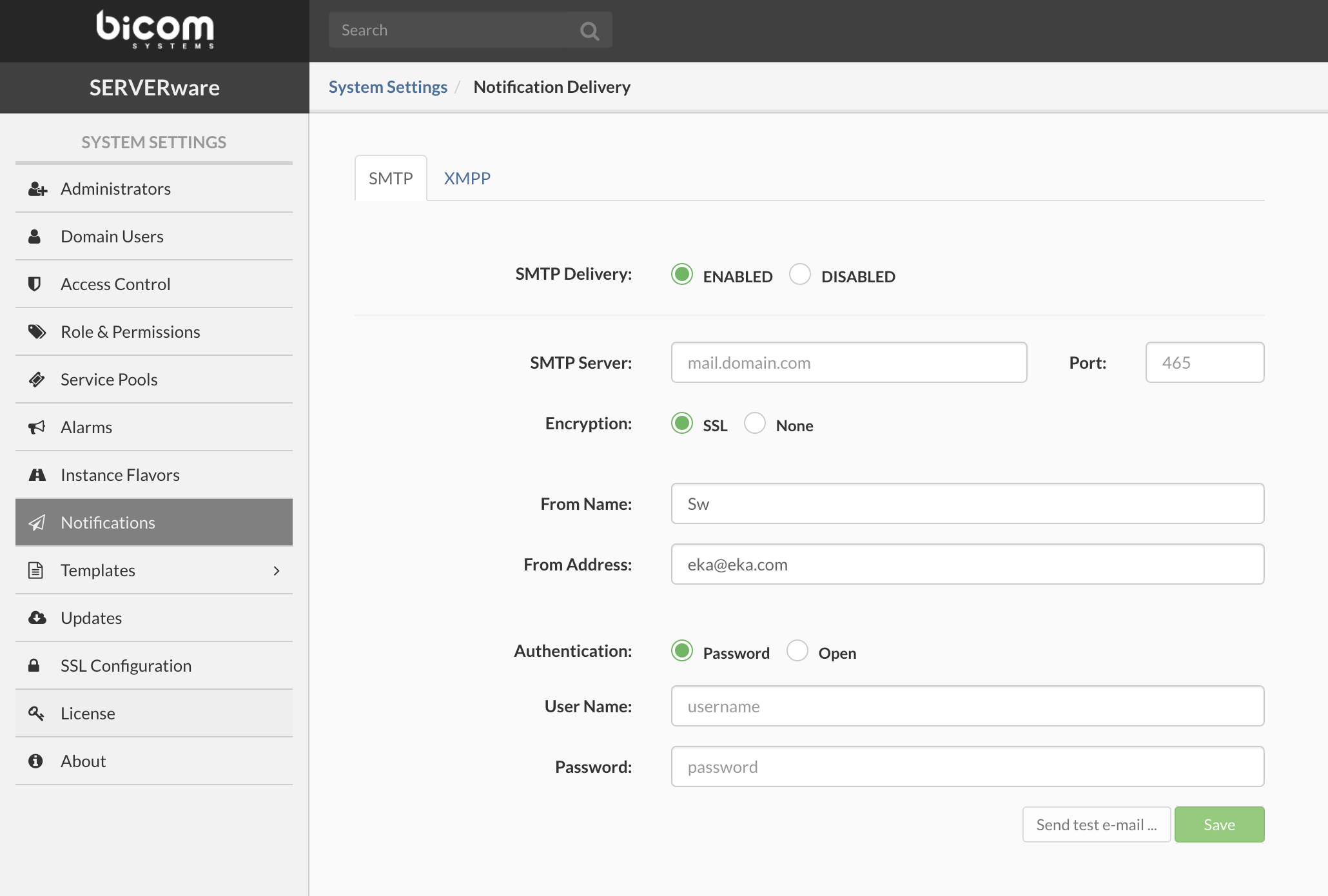This screenshot has height=896, width=1328.
Task: Click the SSL Configuration lock icon
Action: pyautogui.click(x=34, y=665)
